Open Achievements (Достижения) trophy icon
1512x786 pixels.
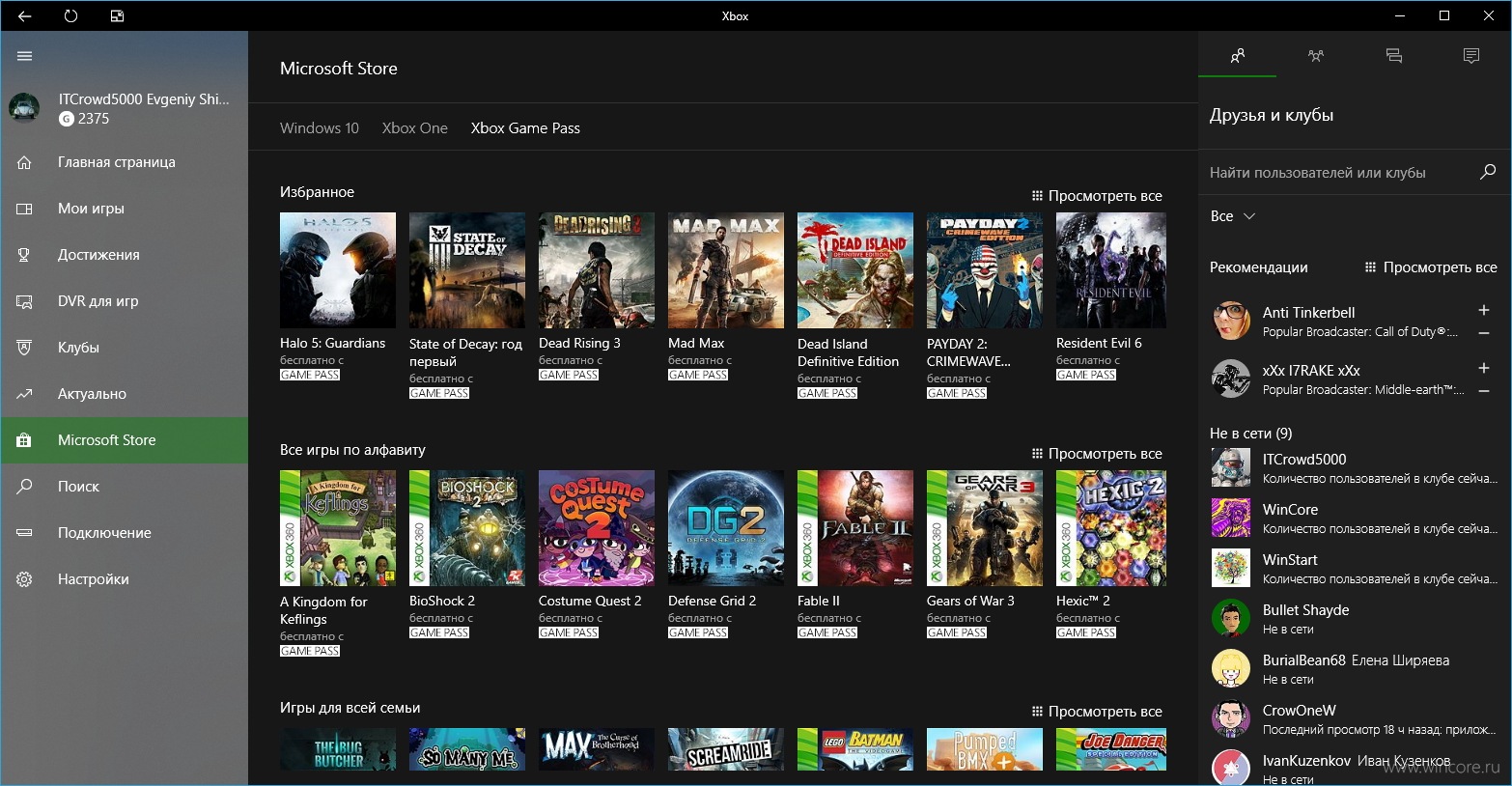pos(25,255)
